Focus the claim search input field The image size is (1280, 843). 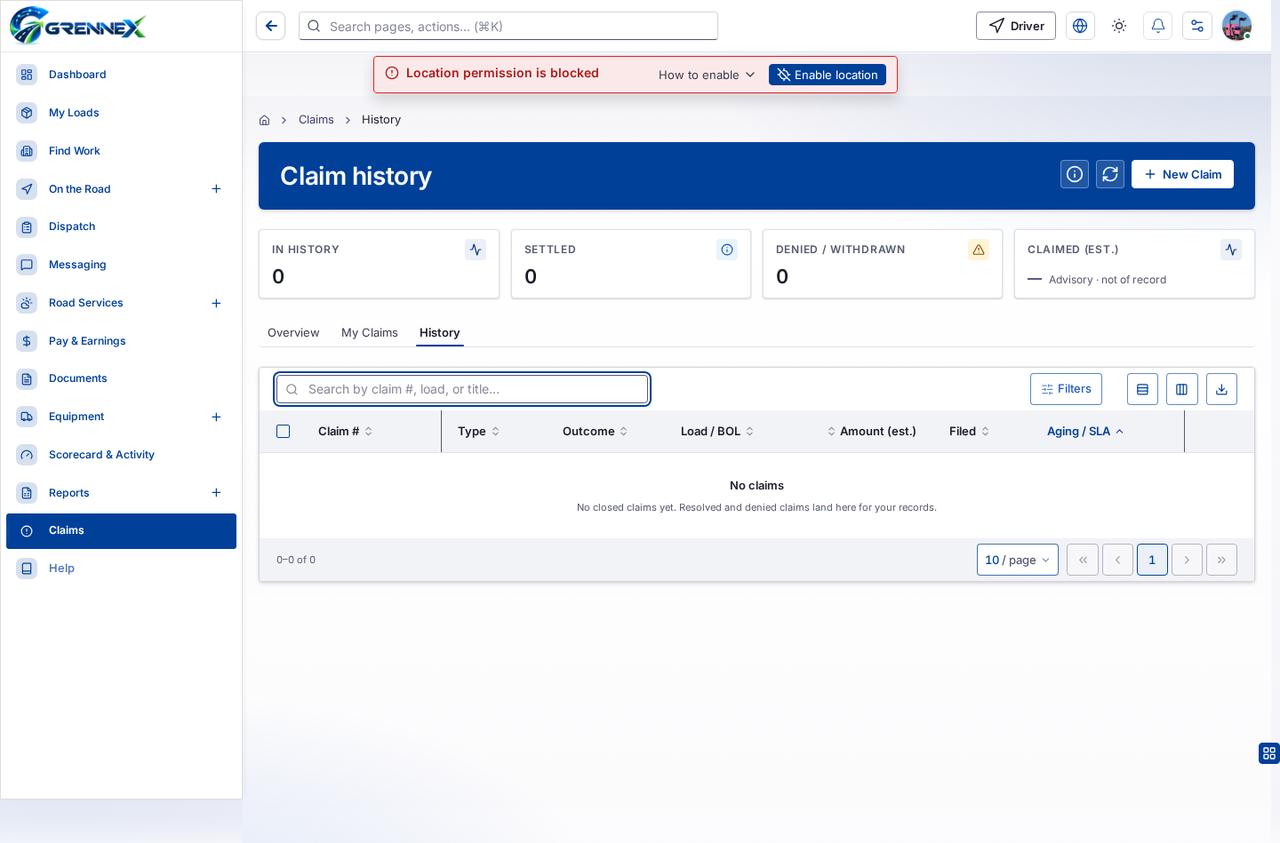(462, 389)
